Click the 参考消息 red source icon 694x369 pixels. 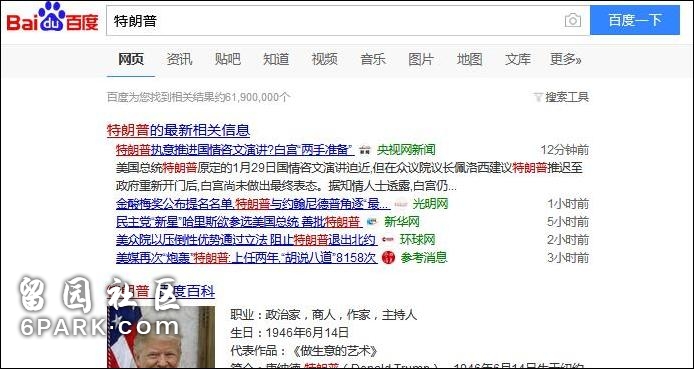pyautogui.click(x=388, y=257)
